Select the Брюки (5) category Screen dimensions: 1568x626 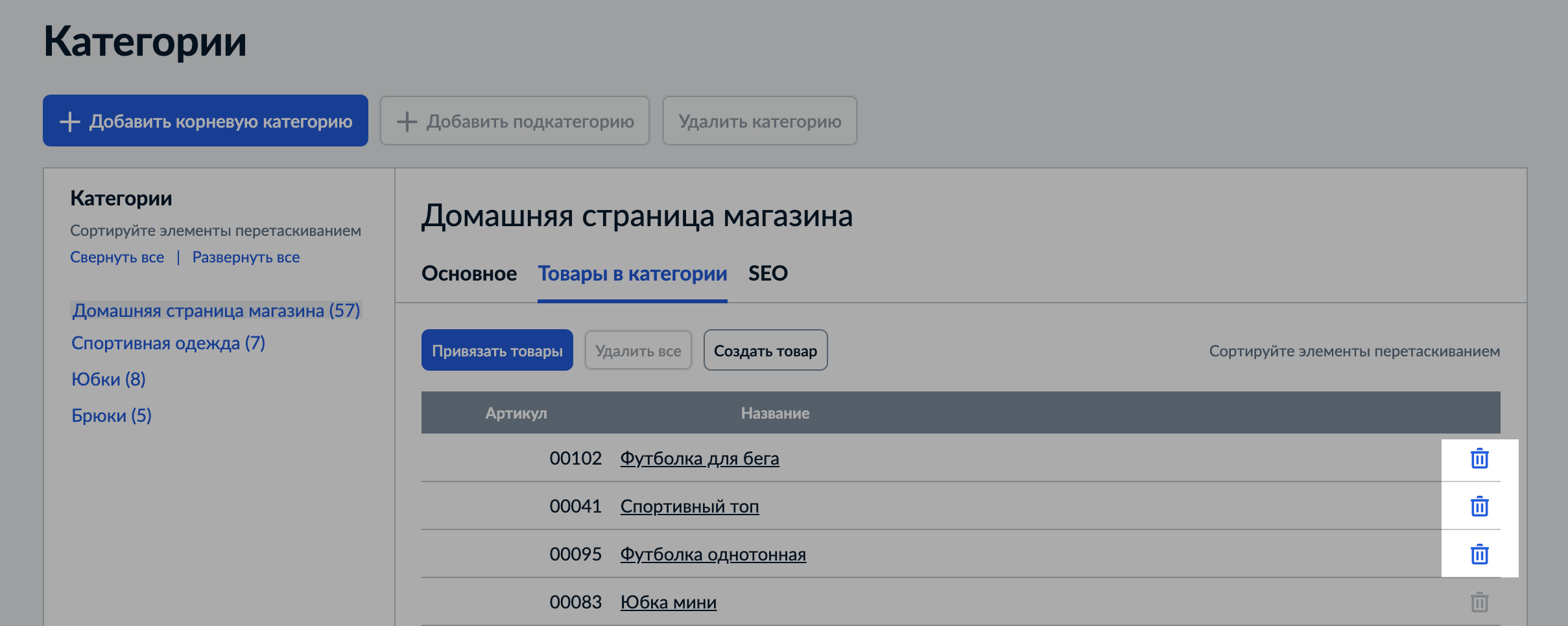tap(112, 415)
